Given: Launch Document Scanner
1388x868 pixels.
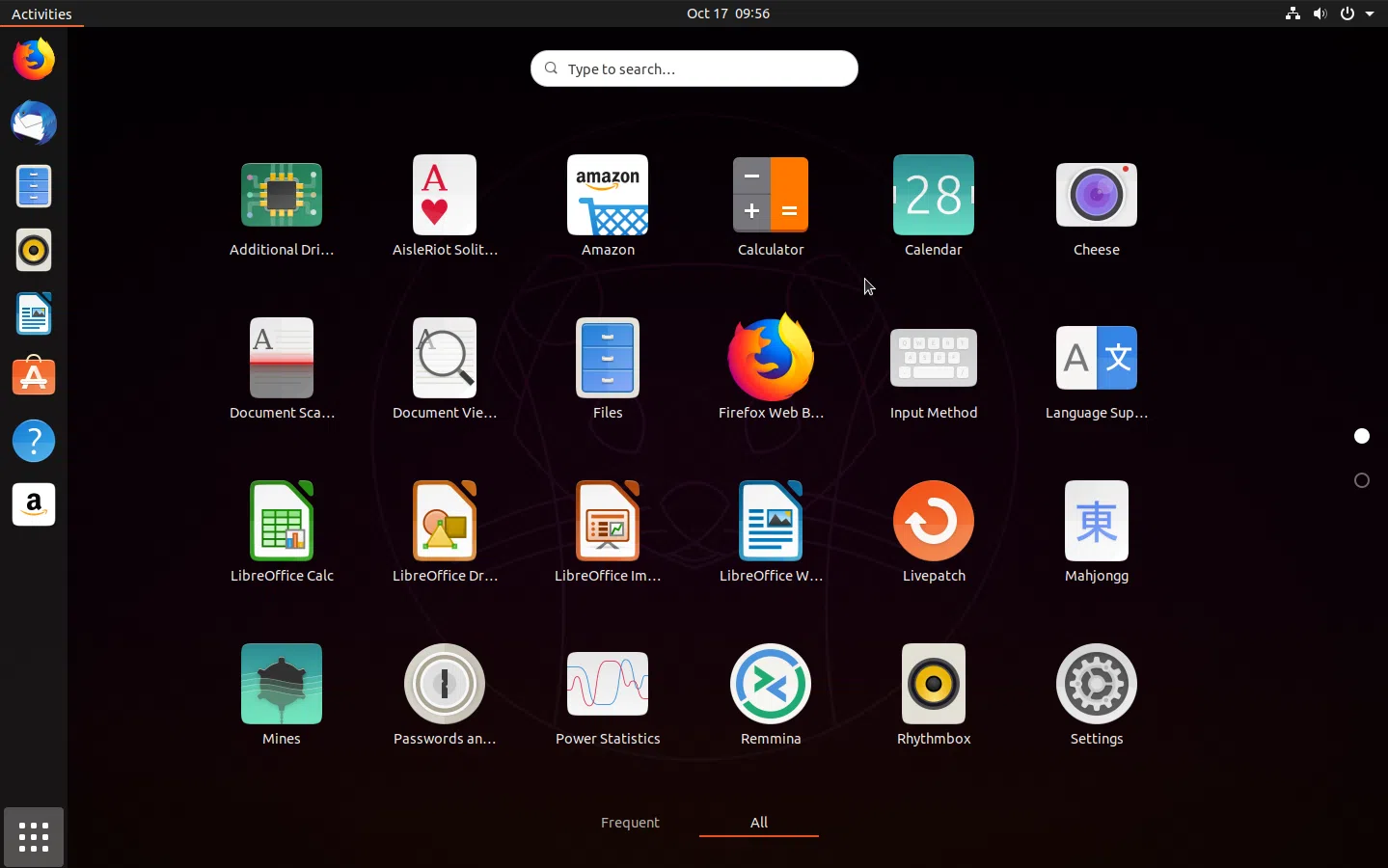Looking at the screenshot, I should click(x=281, y=358).
